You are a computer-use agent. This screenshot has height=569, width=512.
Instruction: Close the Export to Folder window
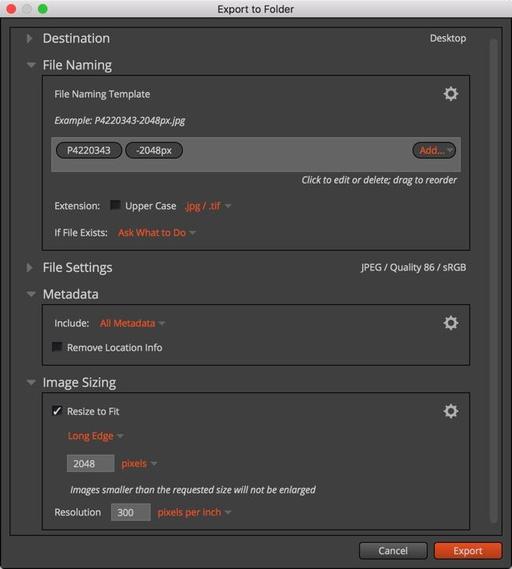click(x=11, y=9)
